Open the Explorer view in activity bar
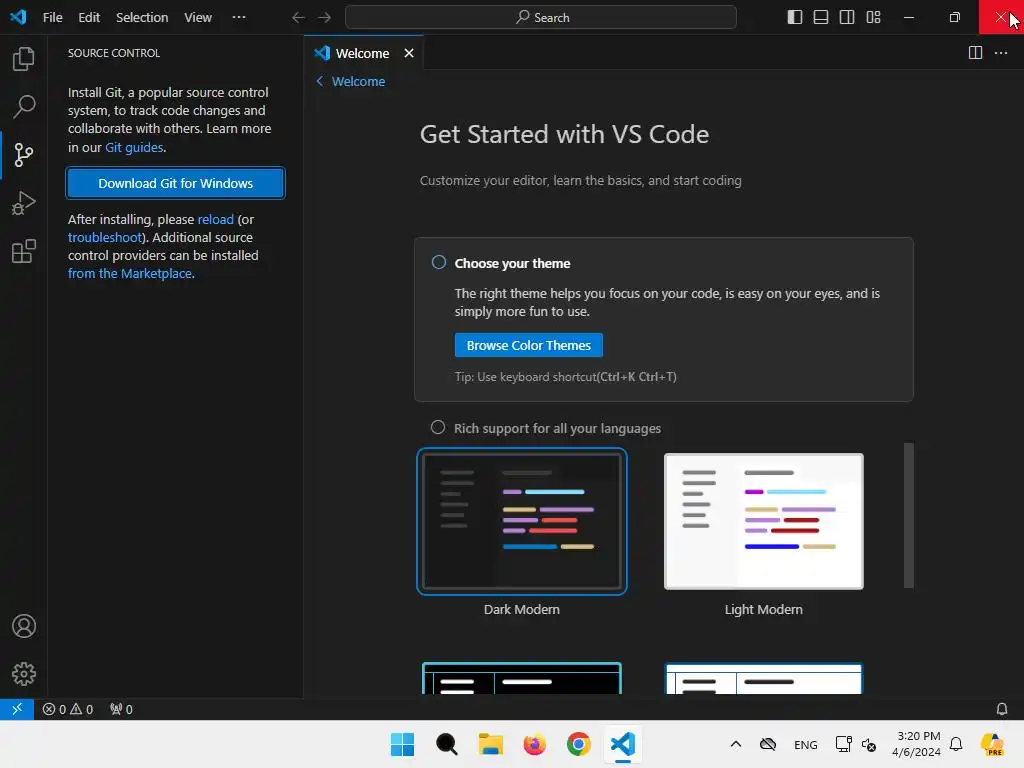 [24, 59]
